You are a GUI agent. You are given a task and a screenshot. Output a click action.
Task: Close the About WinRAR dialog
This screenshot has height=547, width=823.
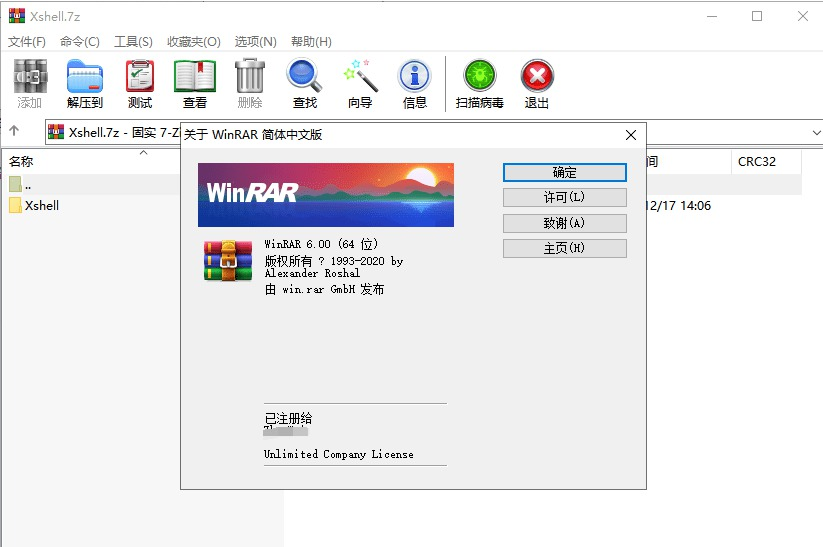tap(631, 135)
